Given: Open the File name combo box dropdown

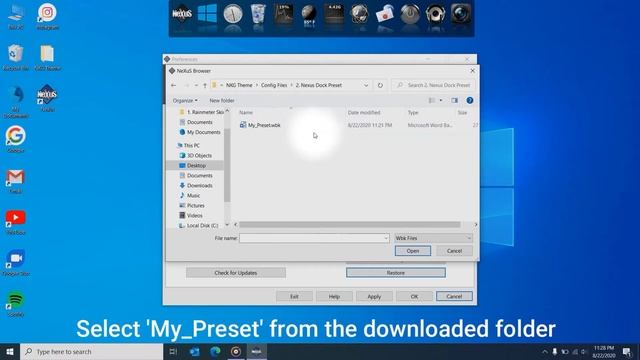Looking at the screenshot, I should coord(386,238).
